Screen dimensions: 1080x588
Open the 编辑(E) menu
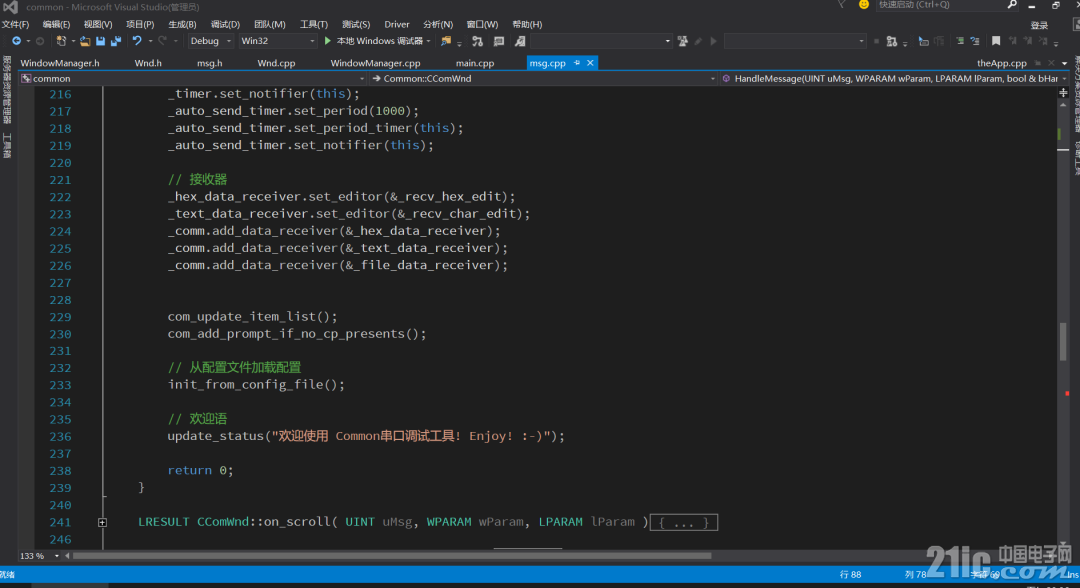pyautogui.click(x=56, y=24)
